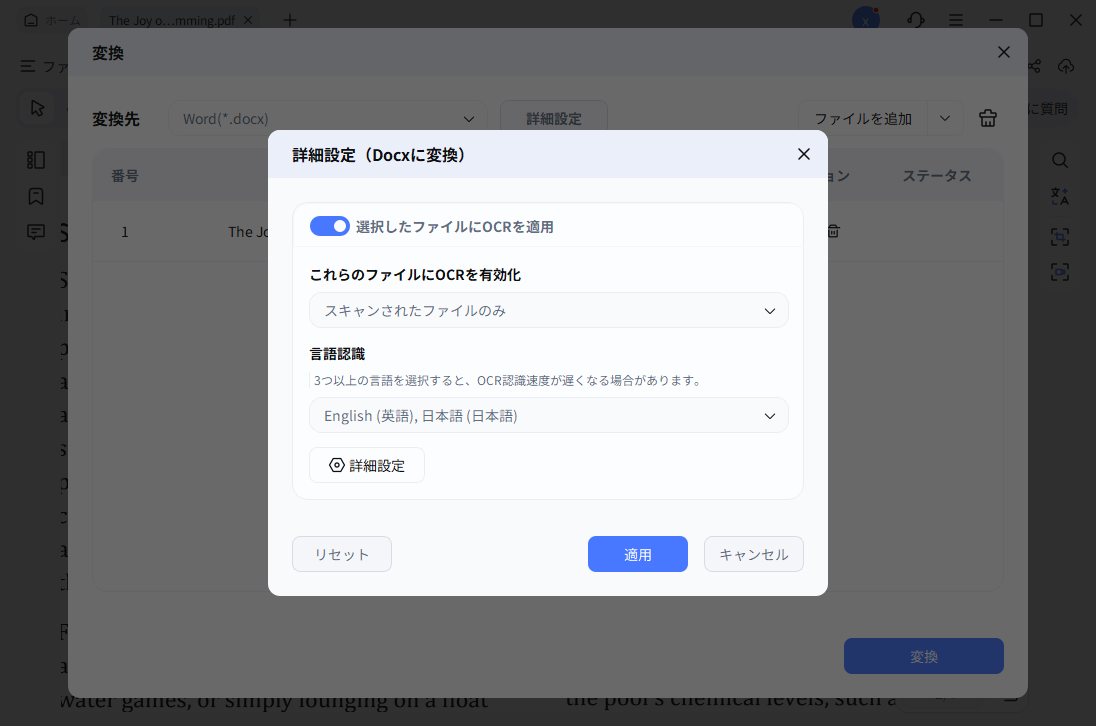The image size is (1096, 726).
Task: Open the language recognition dropdown
Action: coord(548,415)
